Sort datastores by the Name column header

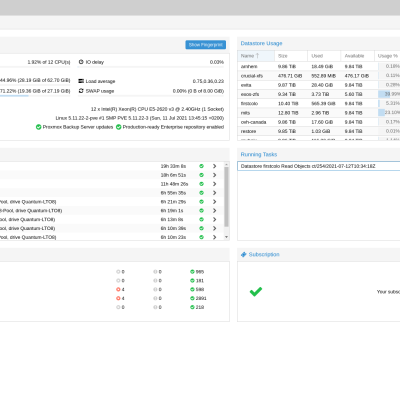256,56
